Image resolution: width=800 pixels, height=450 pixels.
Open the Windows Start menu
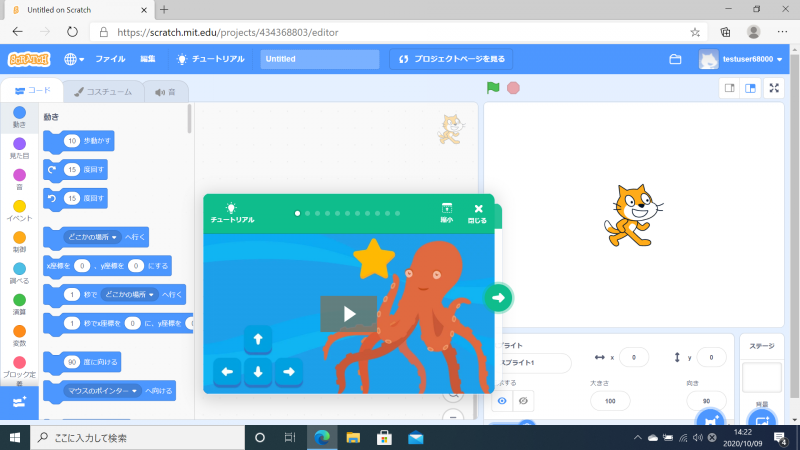click(15, 438)
